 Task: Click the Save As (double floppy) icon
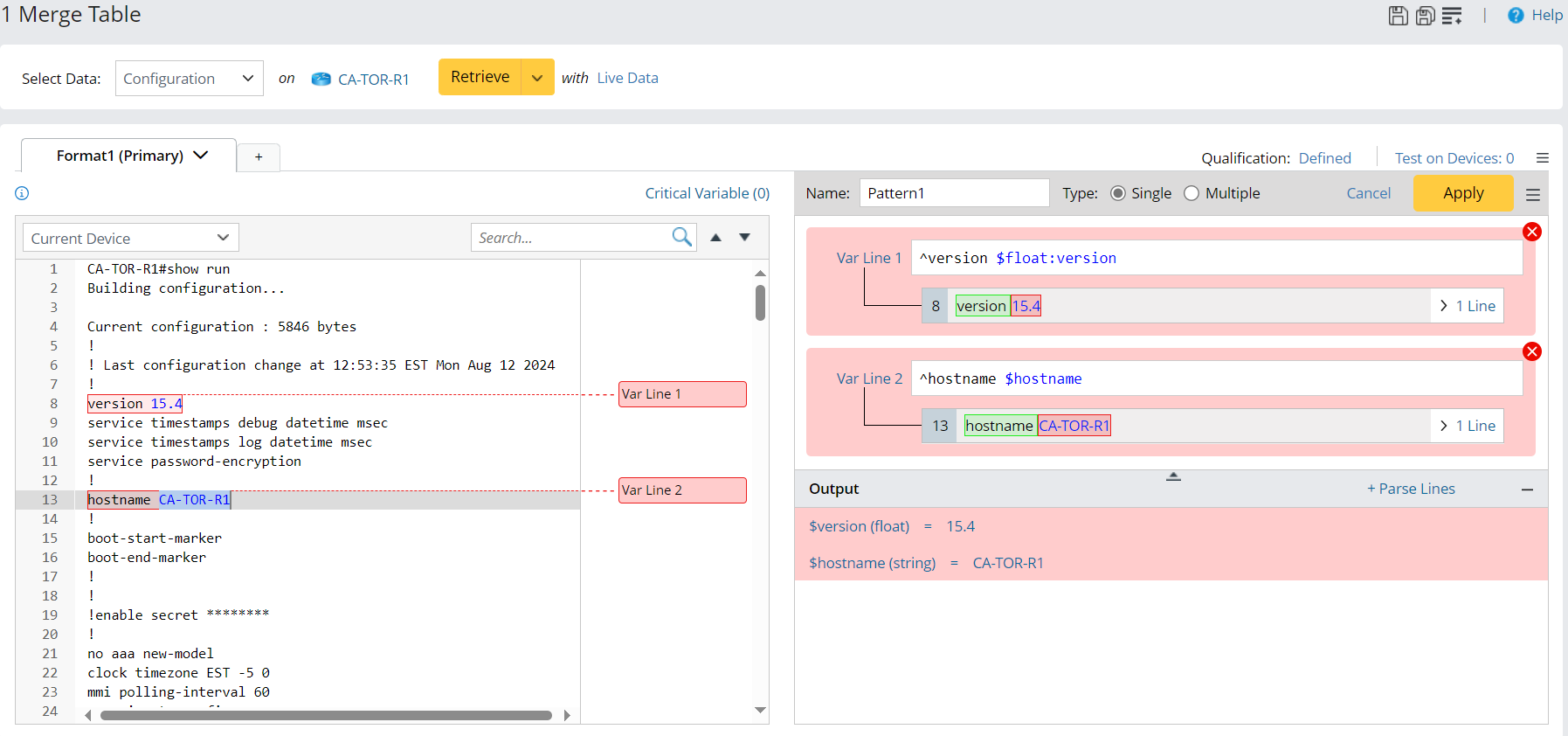1425,16
